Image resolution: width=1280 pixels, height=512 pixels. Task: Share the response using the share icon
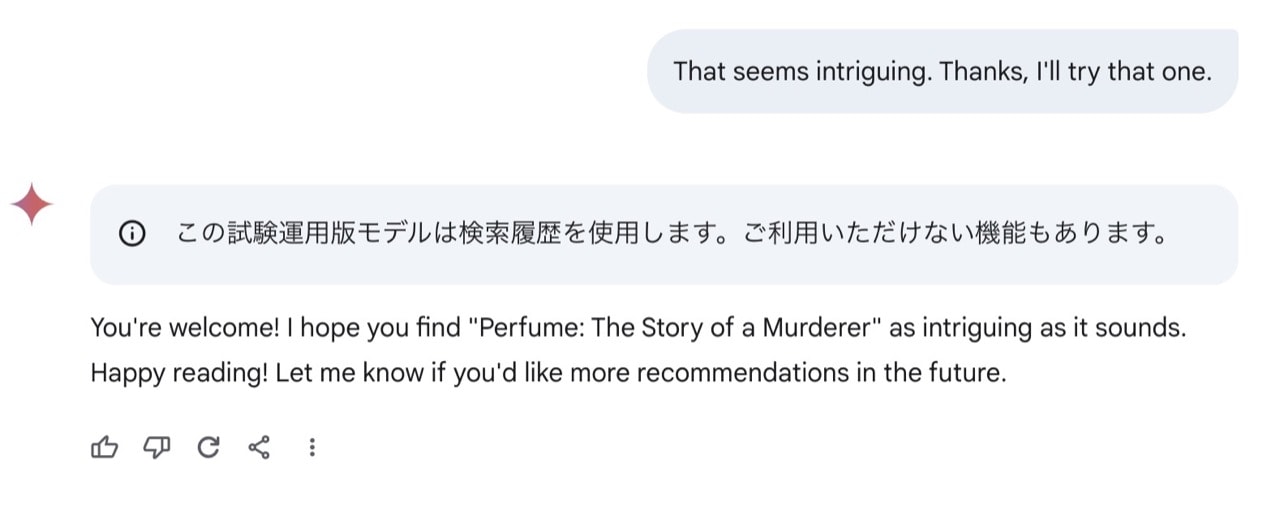(259, 448)
